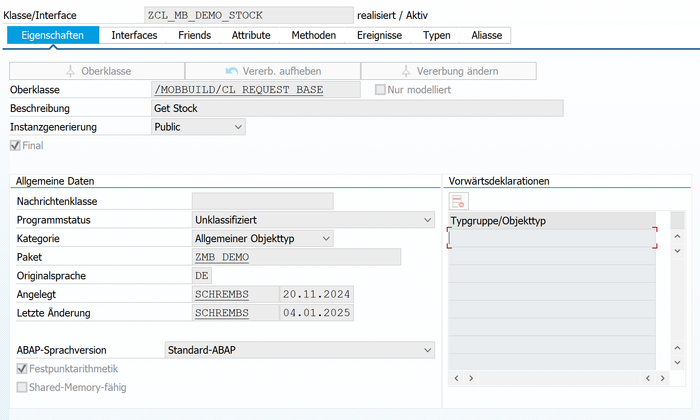Click the Vererb. aufheben undo button
Image resolution: width=700 pixels, height=420 pixels.
tap(272, 71)
